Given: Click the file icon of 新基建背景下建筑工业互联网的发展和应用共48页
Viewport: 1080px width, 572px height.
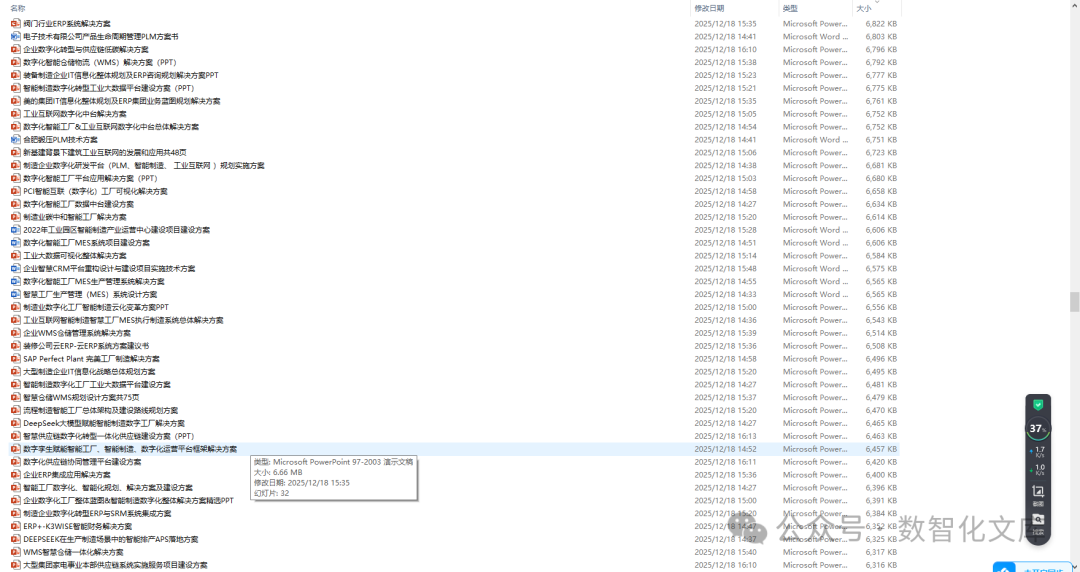Looking at the screenshot, I should (x=16, y=152).
